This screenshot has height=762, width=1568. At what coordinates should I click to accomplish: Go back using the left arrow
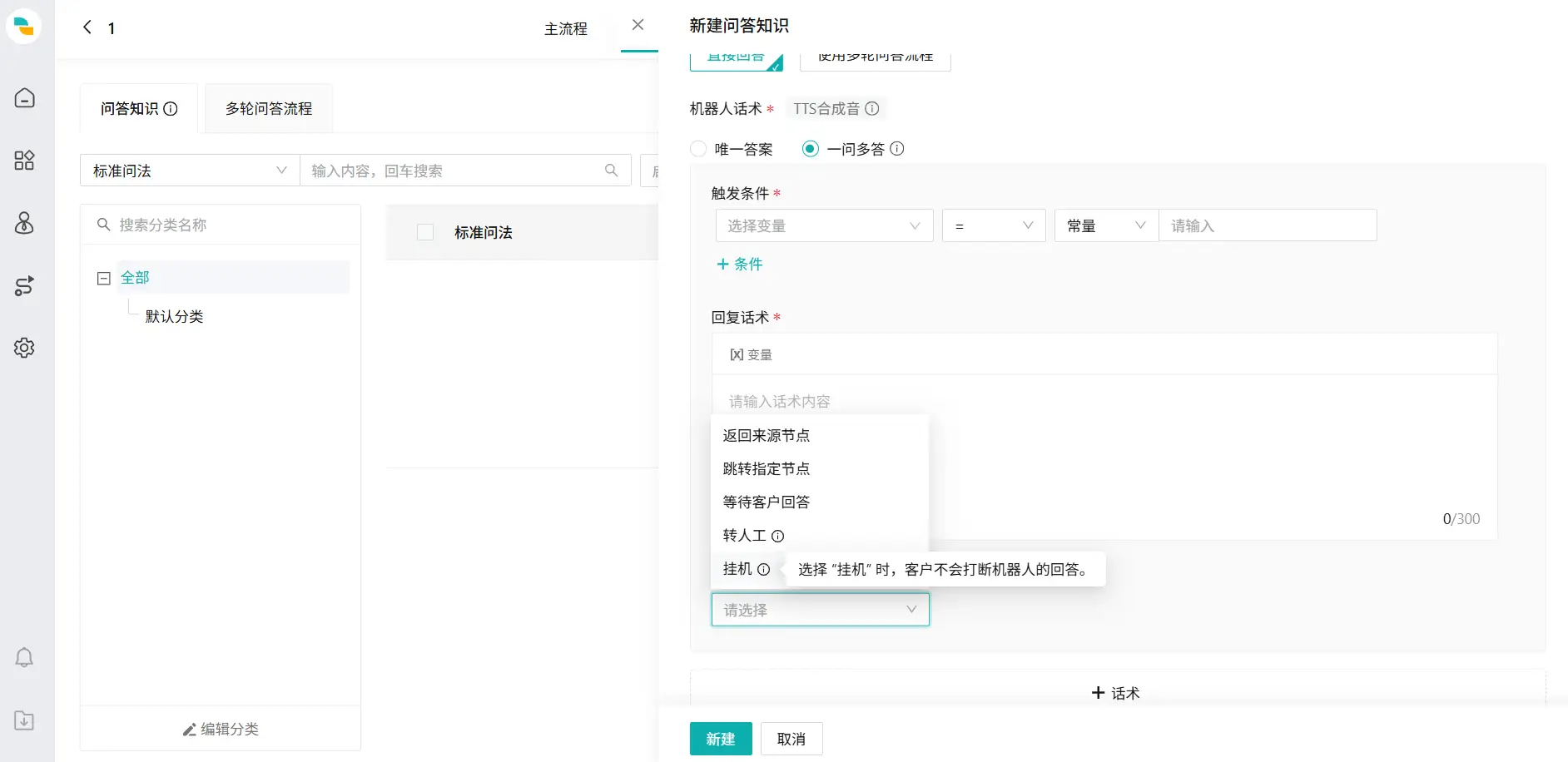click(x=87, y=27)
